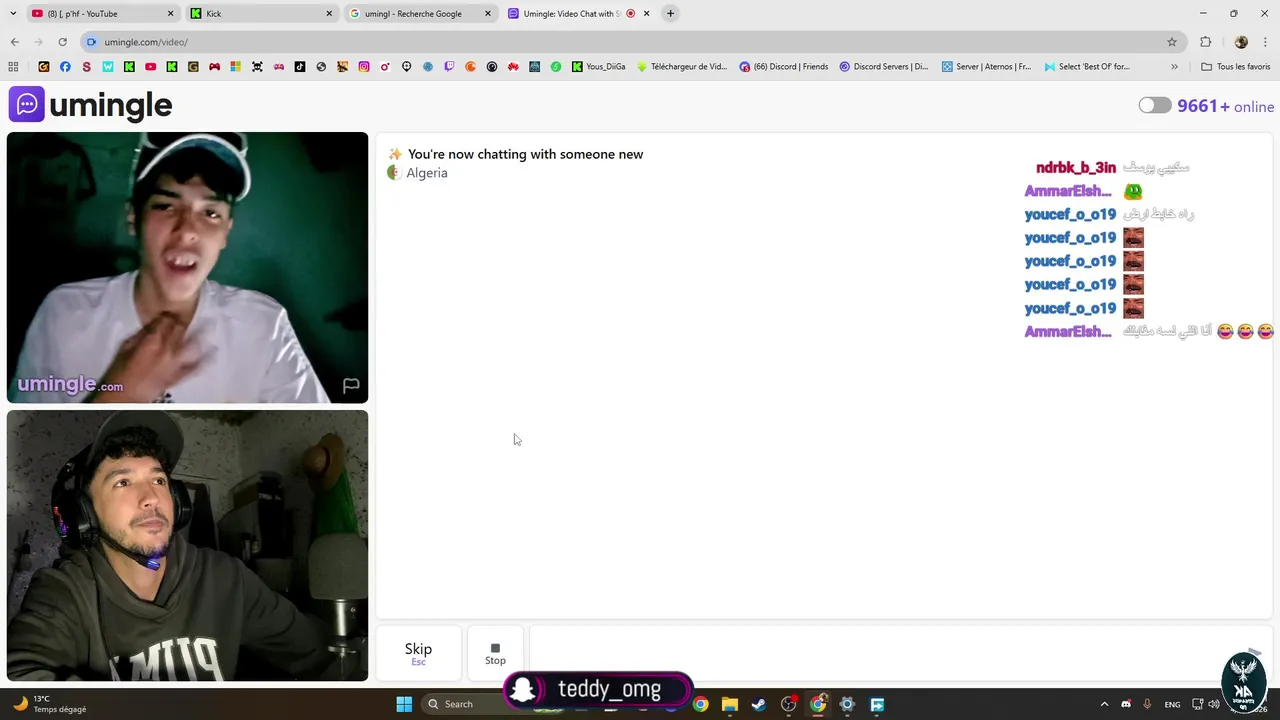Open the Facebook bookmark

click(65, 67)
